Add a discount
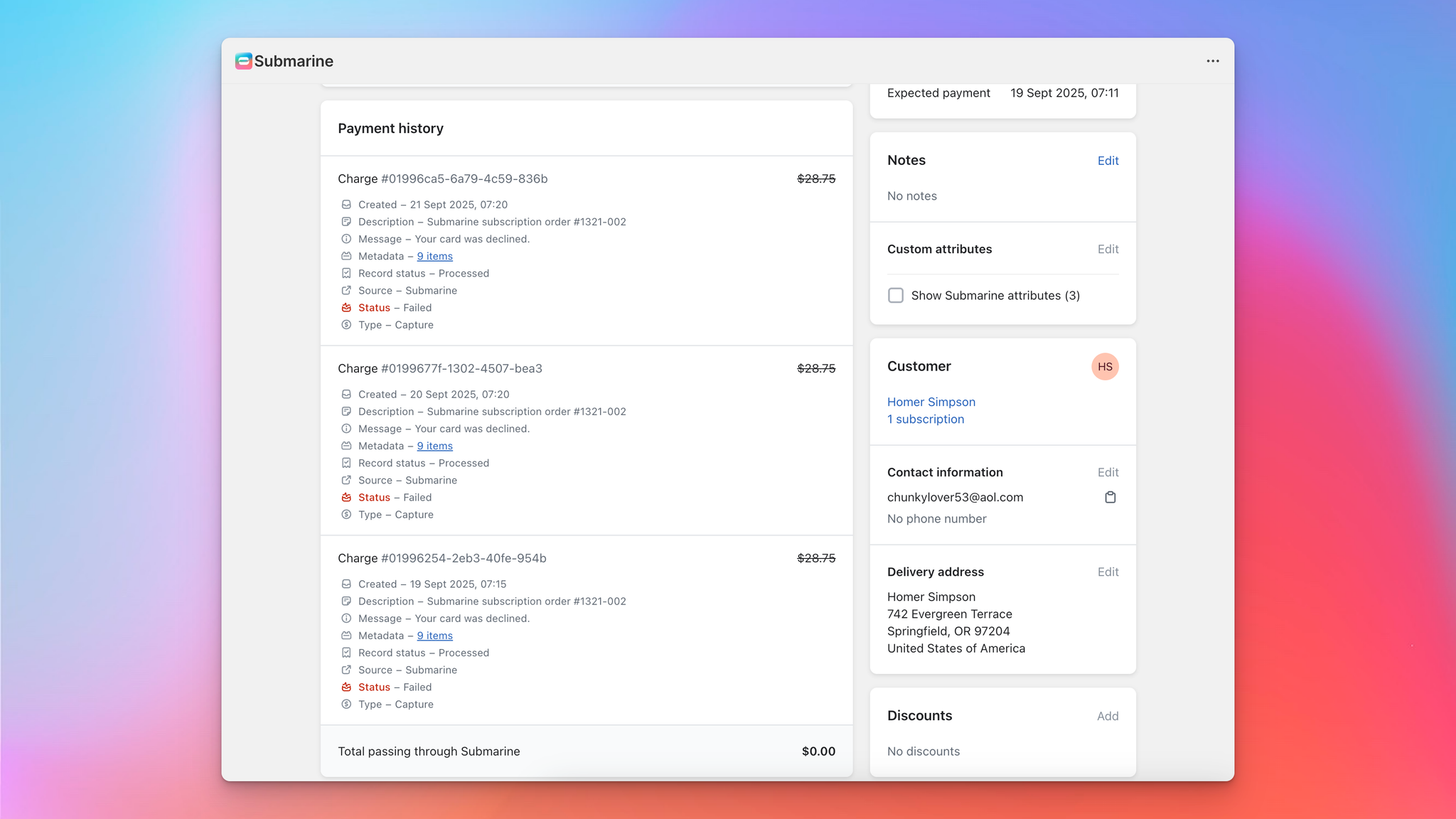The height and width of the screenshot is (819, 1456). (1107, 717)
